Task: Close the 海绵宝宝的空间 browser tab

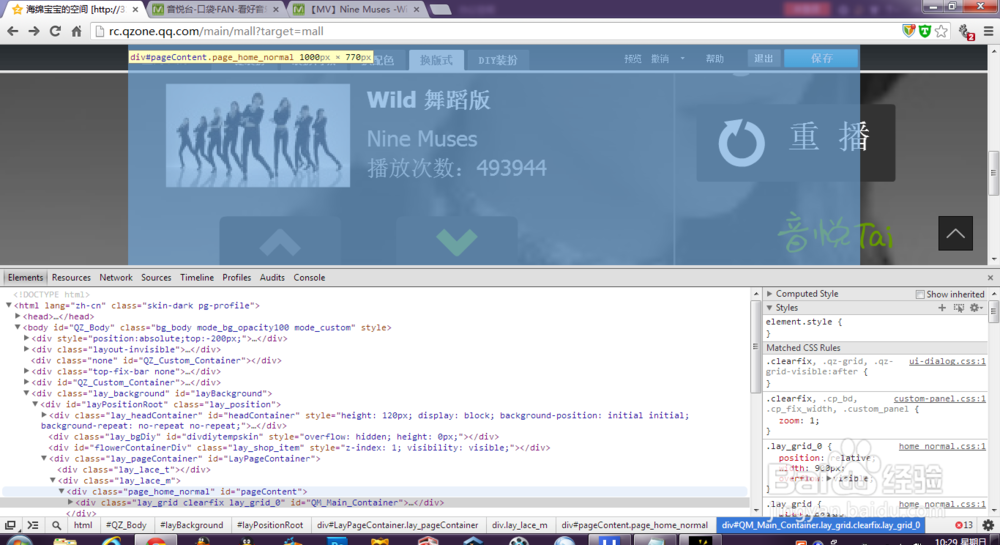Action: (135, 10)
